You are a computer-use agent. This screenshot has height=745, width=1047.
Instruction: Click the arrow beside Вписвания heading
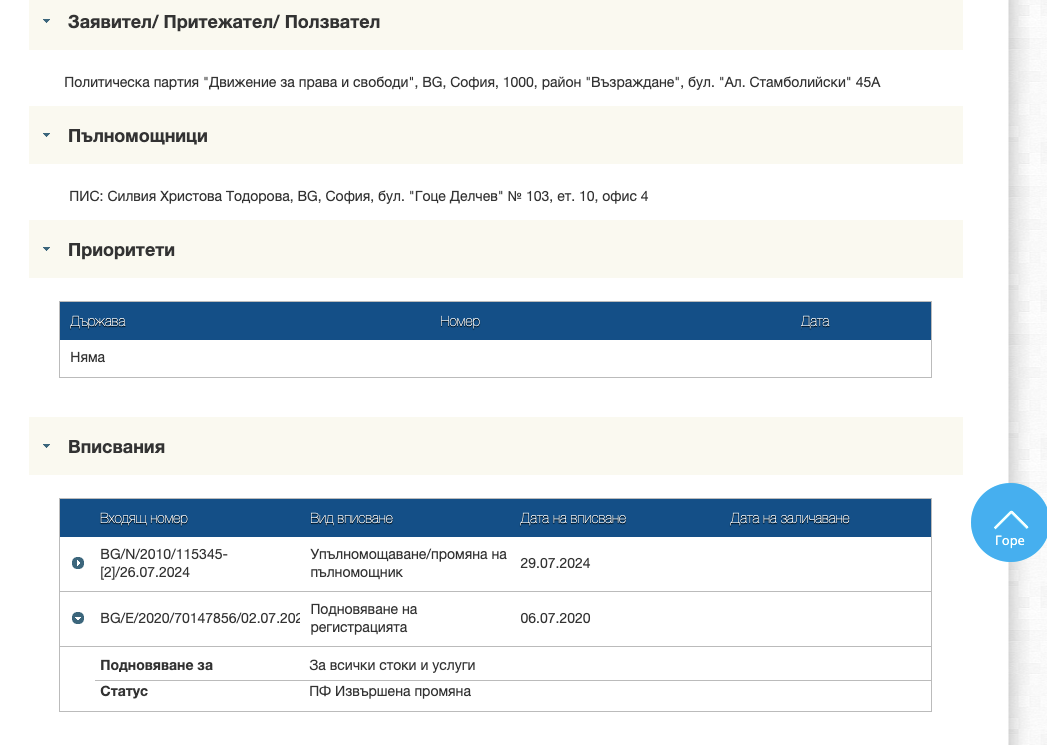[x=46, y=447]
